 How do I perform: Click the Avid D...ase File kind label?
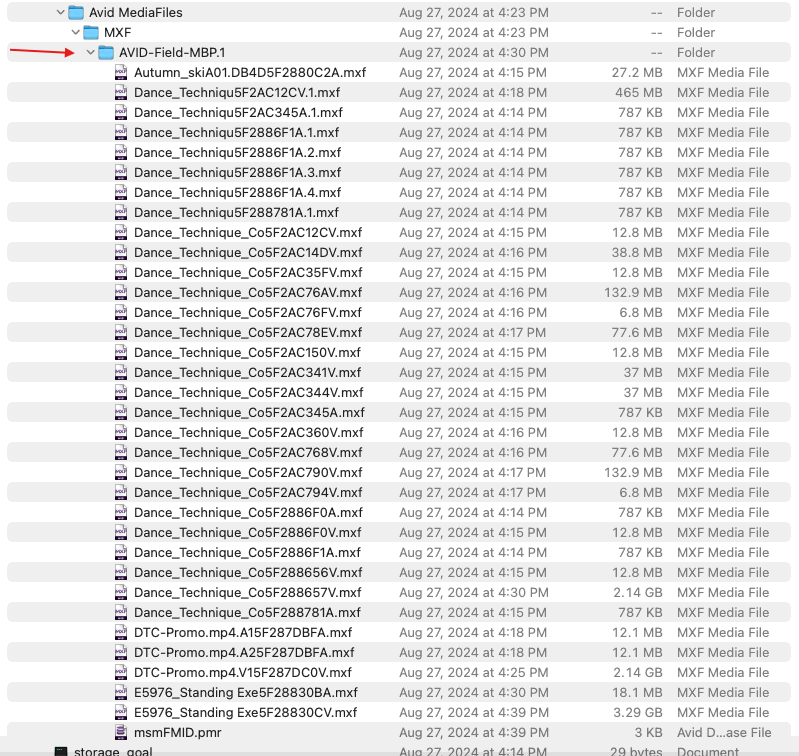pyautogui.click(x=723, y=733)
